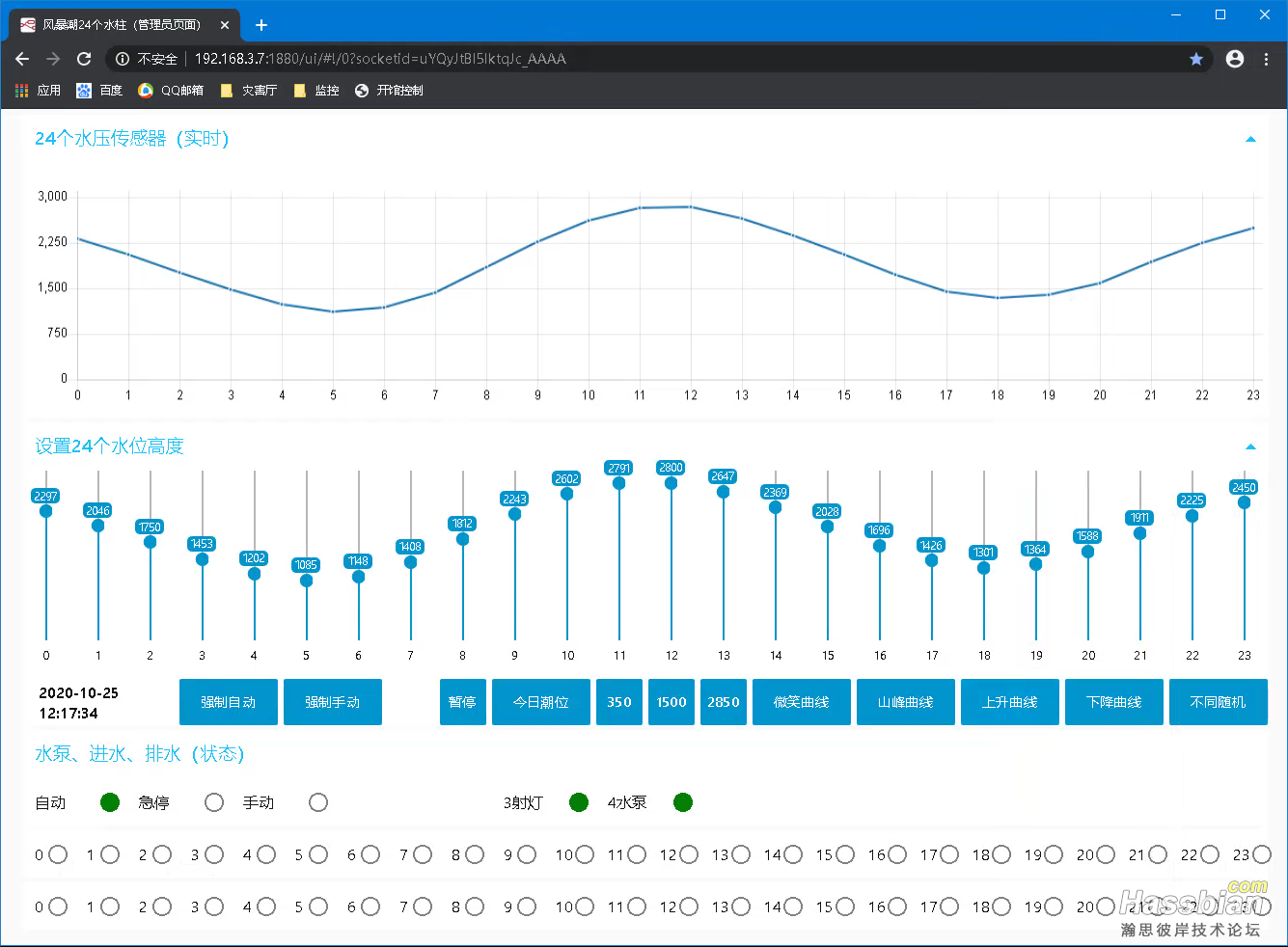Click the 急停 status indicator
The image size is (1288, 947).
click(214, 802)
